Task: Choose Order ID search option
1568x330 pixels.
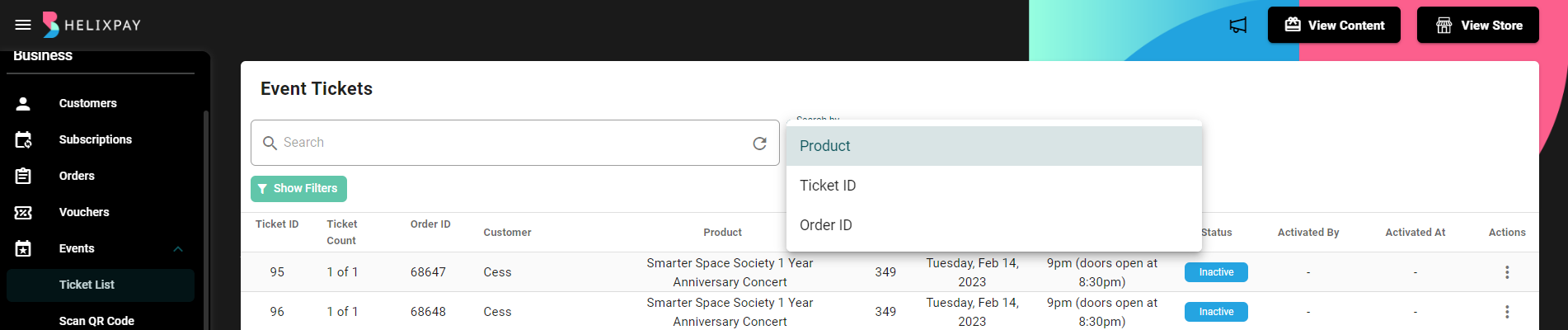Action: (x=826, y=225)
